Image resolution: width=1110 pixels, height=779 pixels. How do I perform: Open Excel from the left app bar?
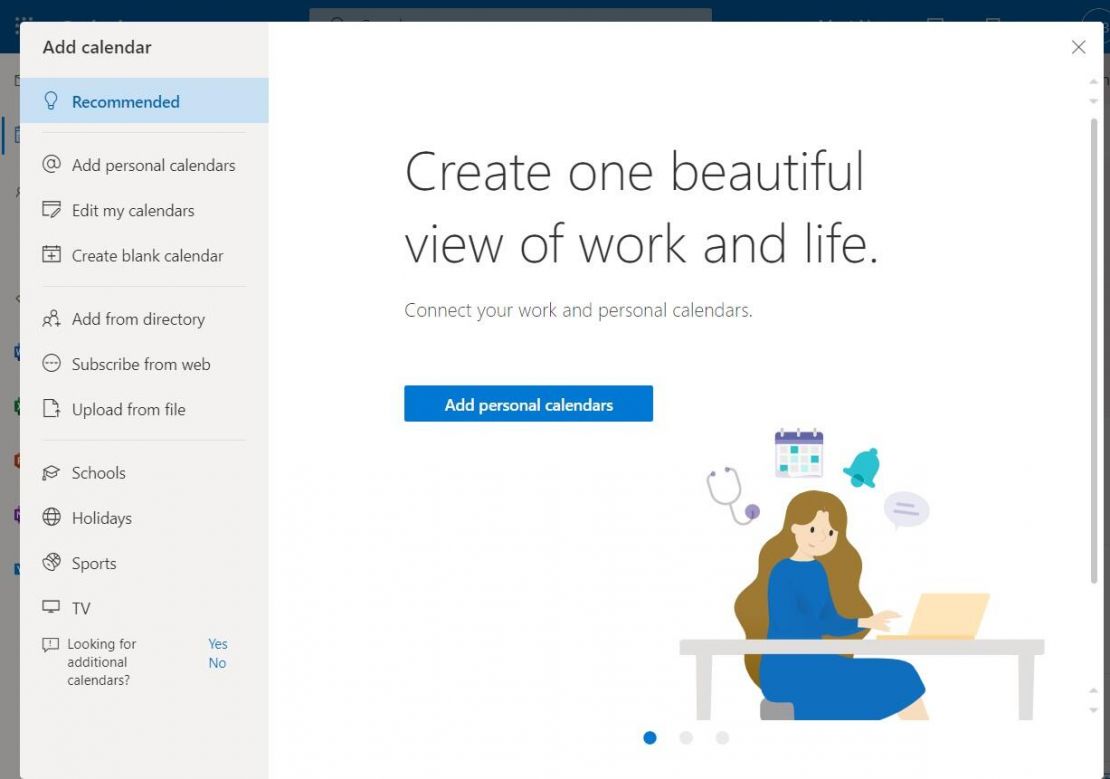coord(15,406)
